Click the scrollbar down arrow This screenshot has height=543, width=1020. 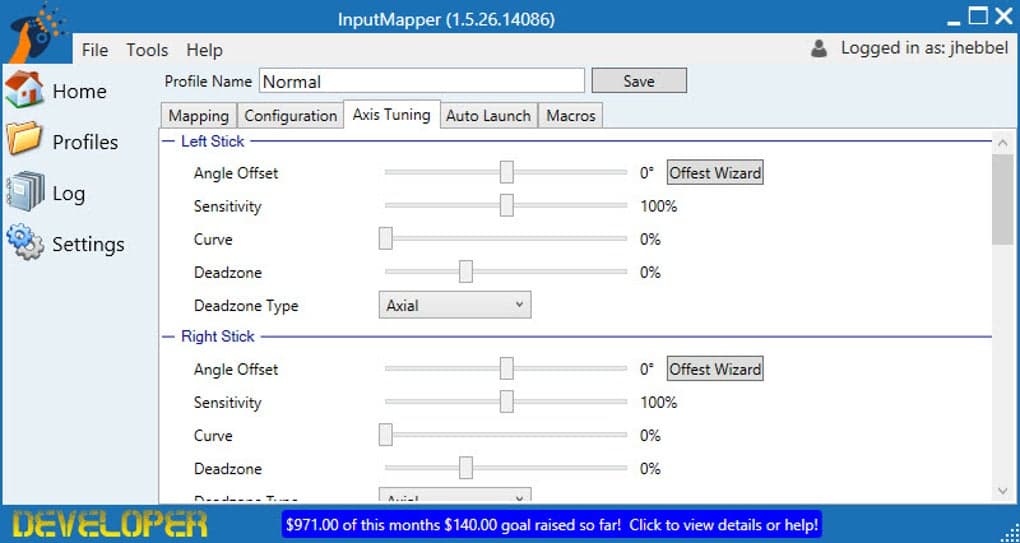(1002, 491)
